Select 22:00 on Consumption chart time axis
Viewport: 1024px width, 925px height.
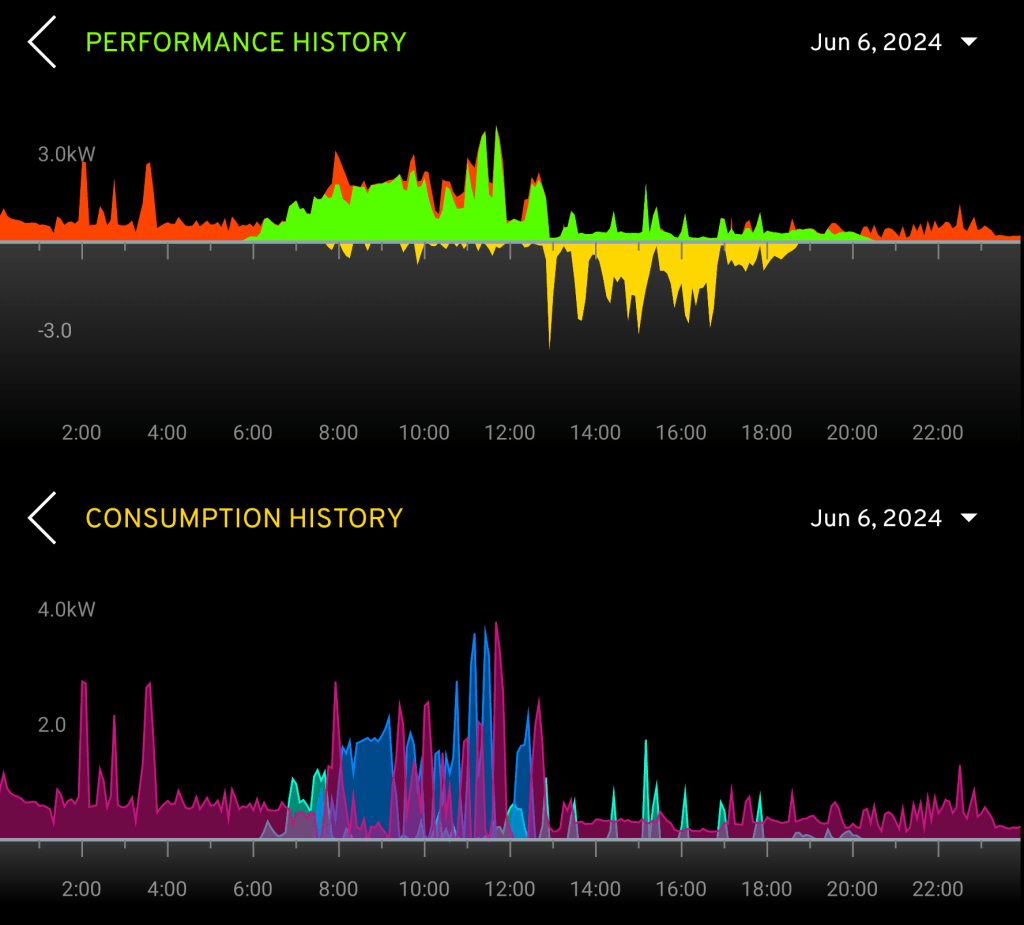point(938,889)
